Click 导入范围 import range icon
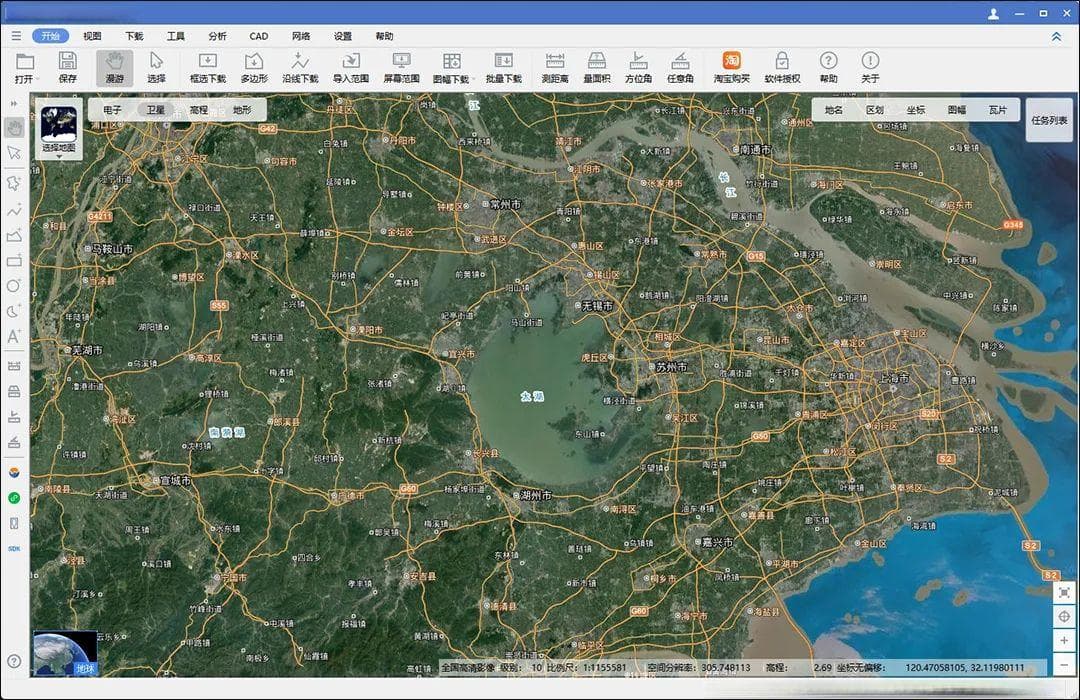 351,68
